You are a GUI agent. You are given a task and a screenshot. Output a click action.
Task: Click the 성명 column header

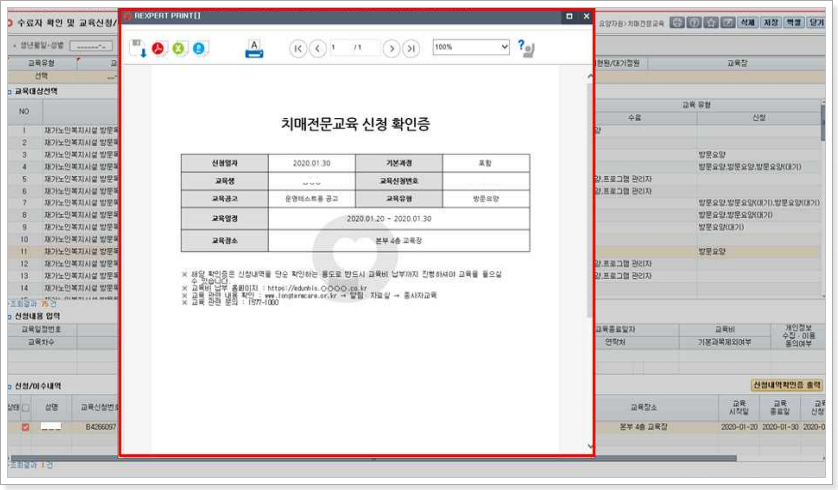[51, 407]
